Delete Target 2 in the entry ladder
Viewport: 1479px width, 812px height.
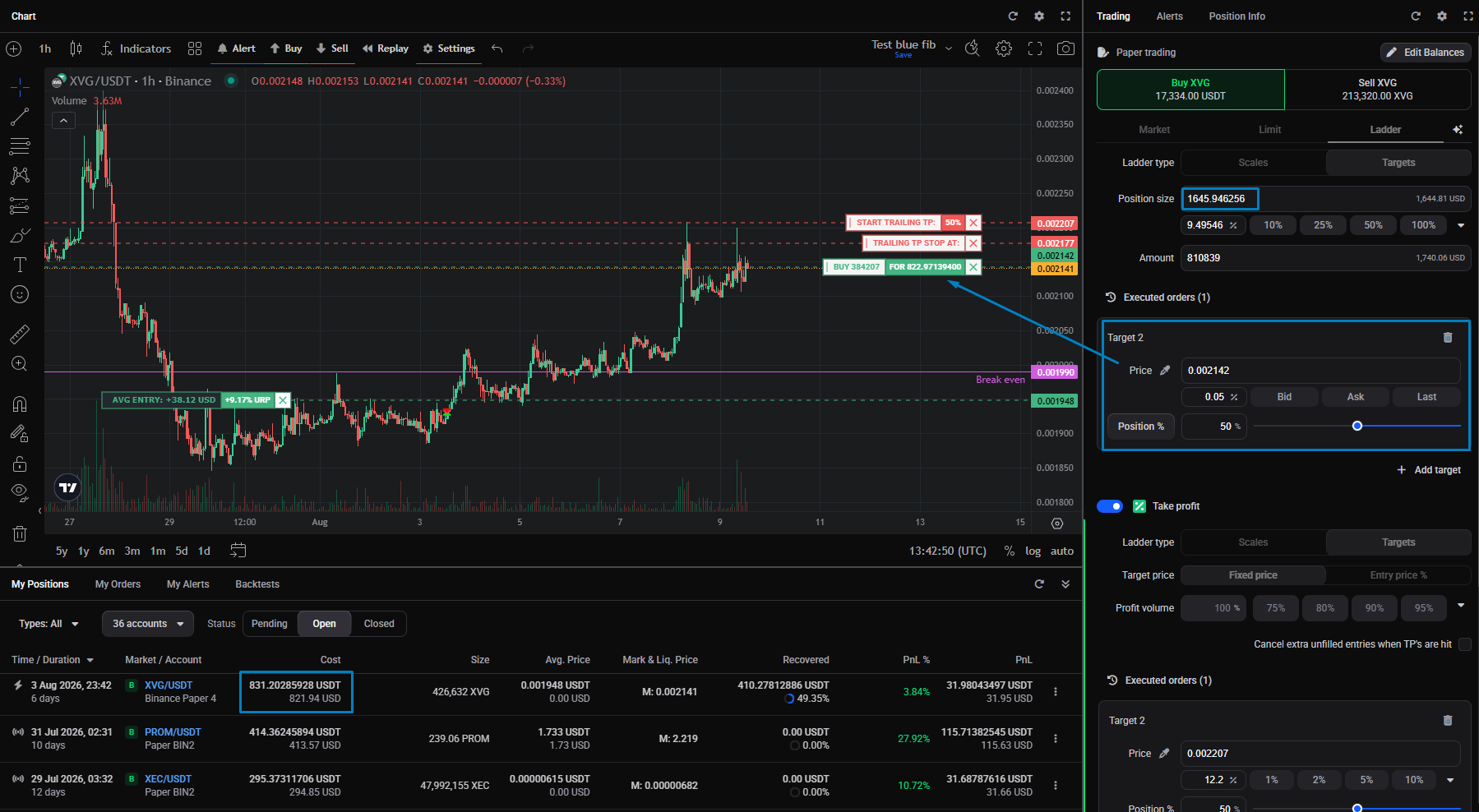1448,337
